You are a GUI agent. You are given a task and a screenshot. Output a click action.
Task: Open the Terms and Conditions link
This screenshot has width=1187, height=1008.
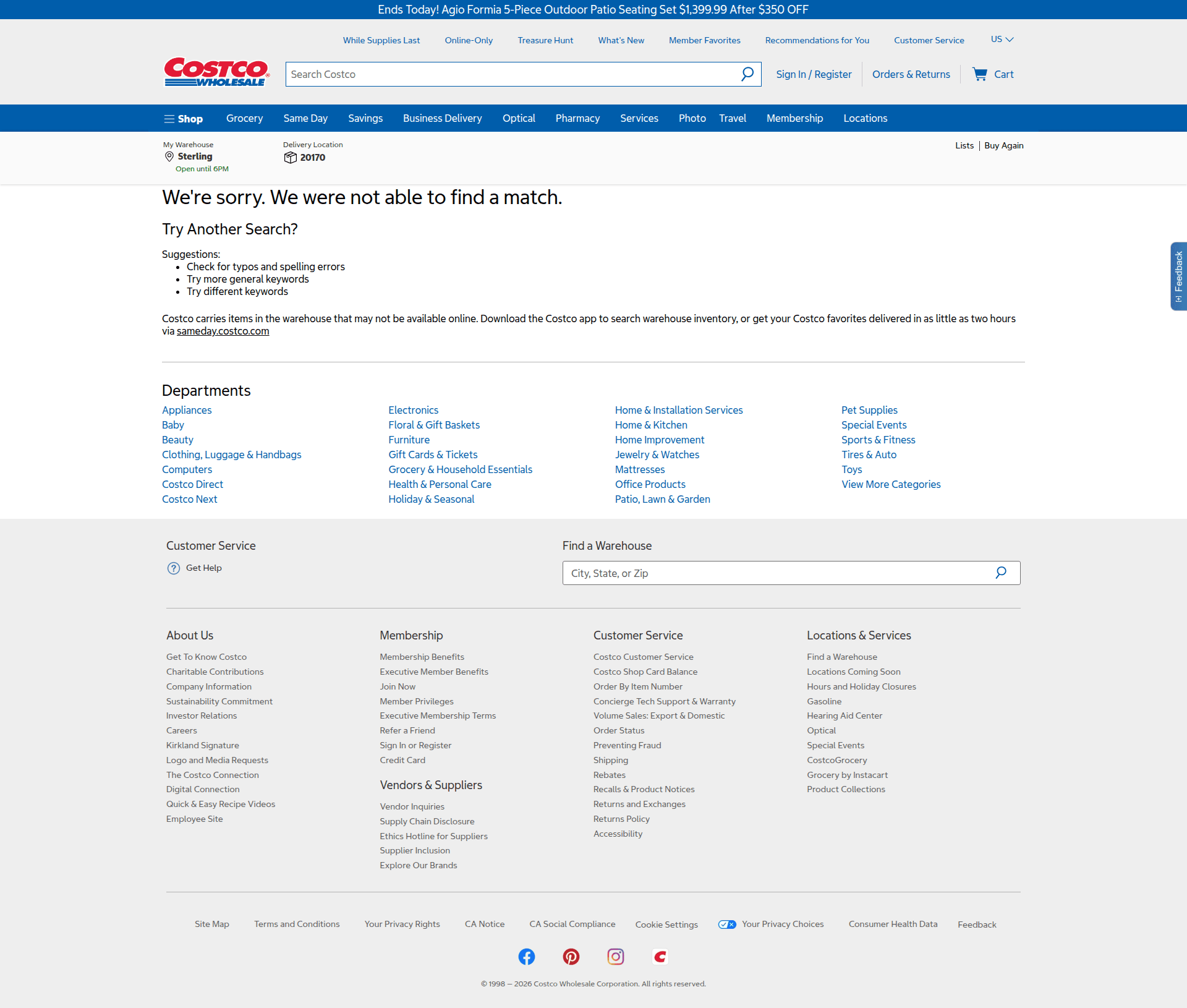click(x=297, y=924)
